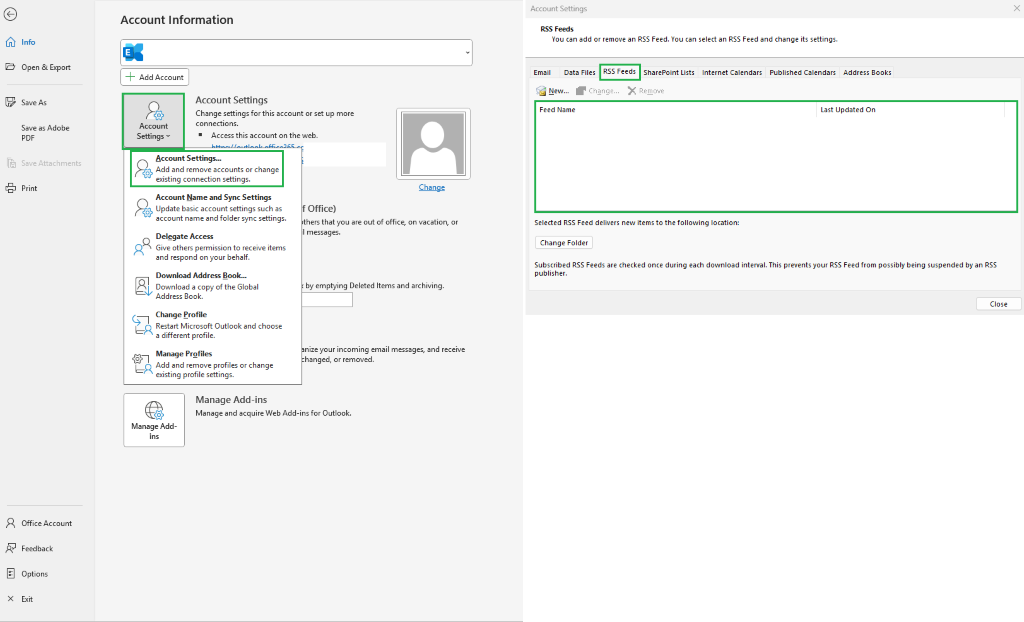This screenshot has width=1024, height=622.
Task: Choose Save as Adobe PDF
Action: [x=44, y=133]
